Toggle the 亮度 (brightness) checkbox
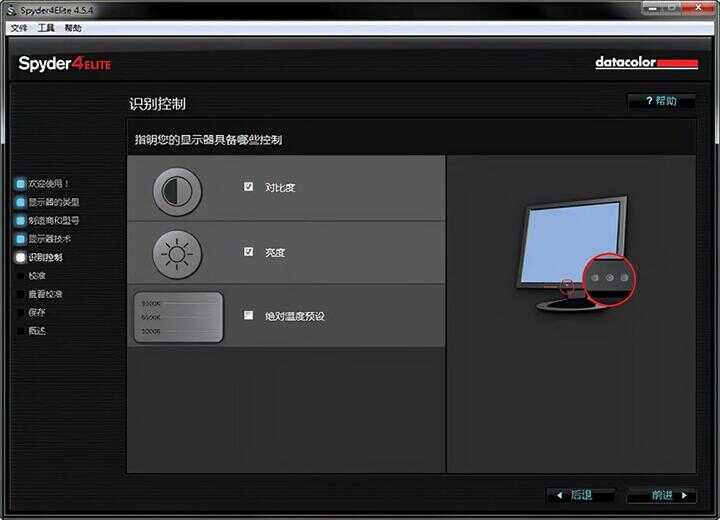 point(248,251)
